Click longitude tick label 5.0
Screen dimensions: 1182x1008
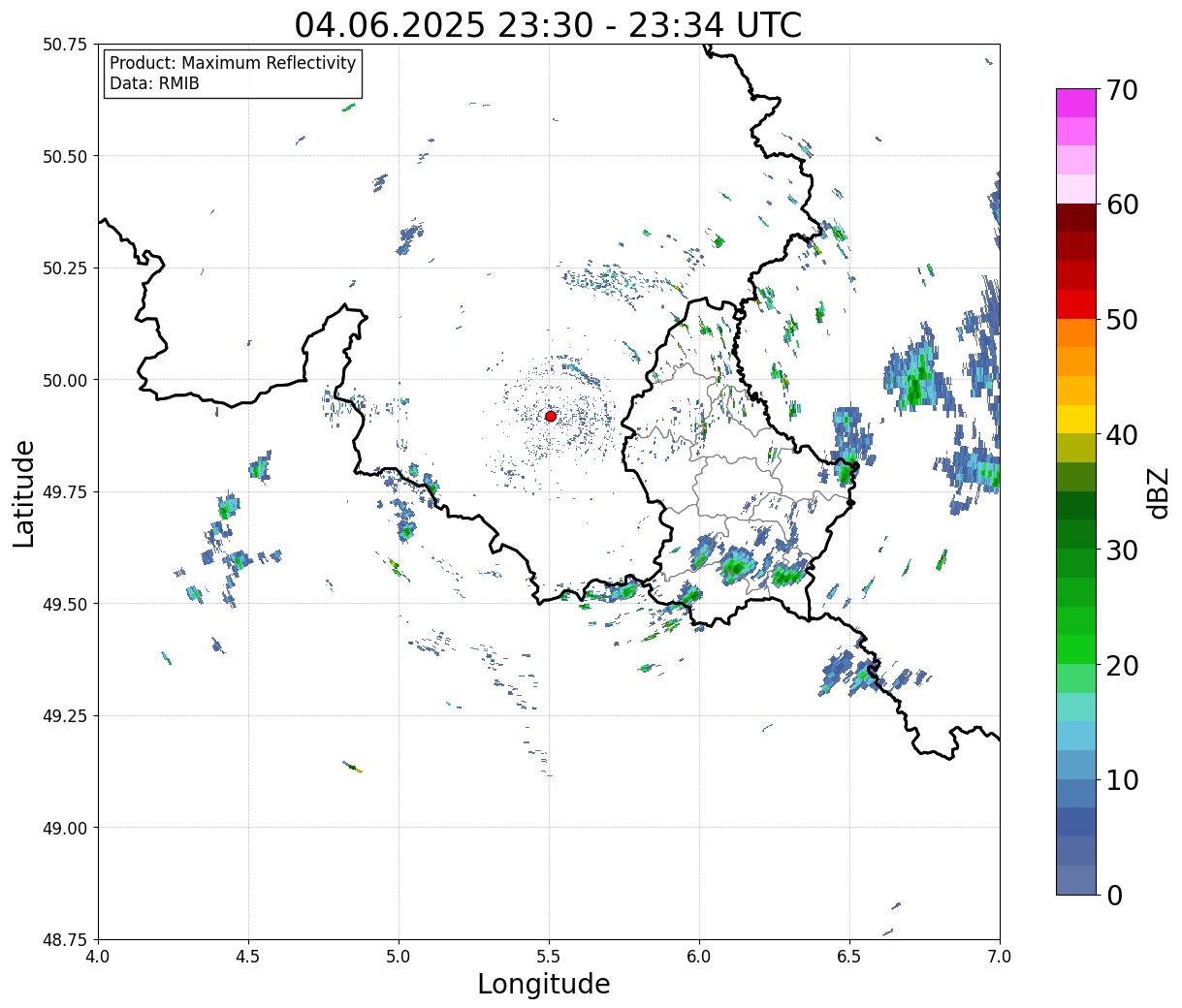[x=399, y=956]
